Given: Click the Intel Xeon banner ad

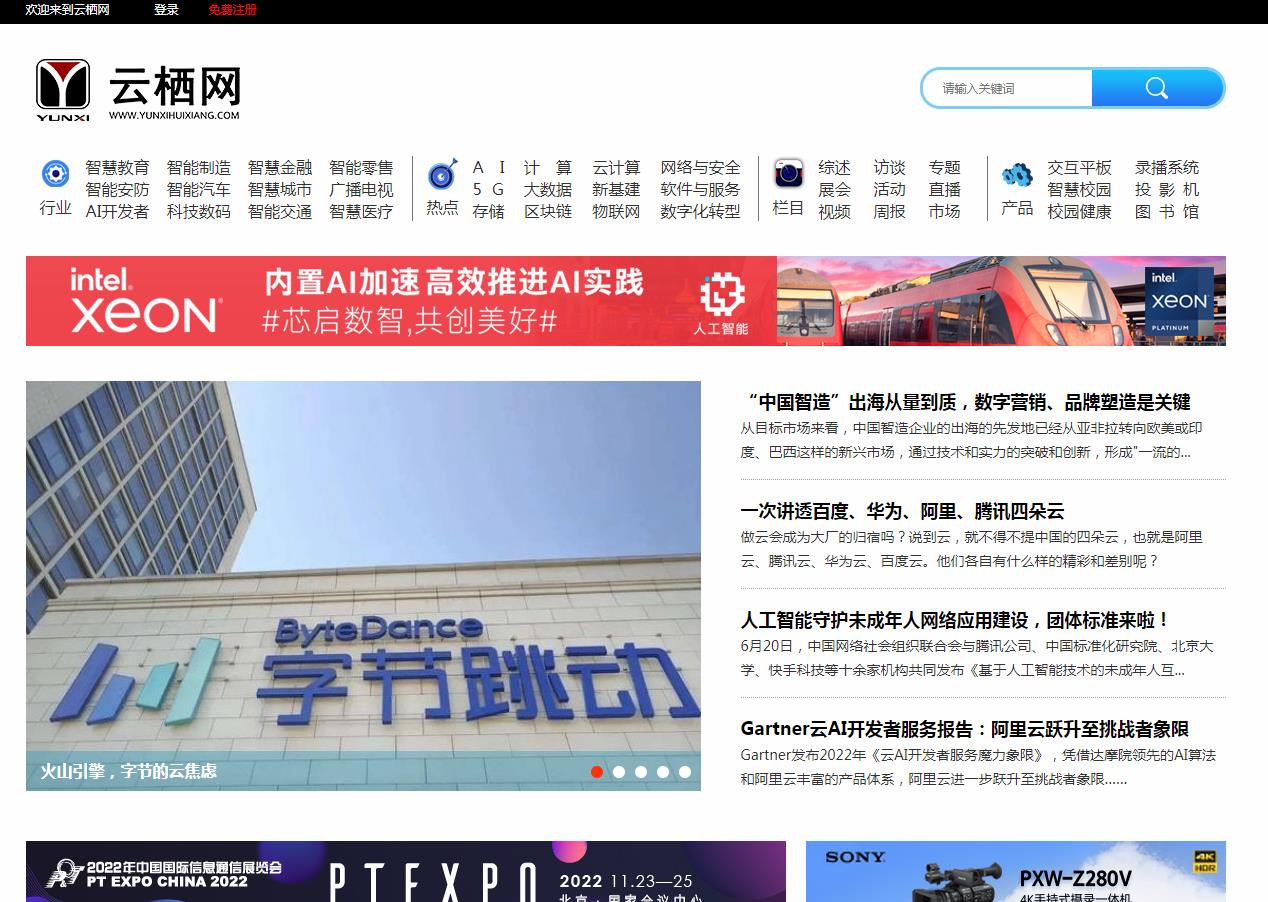Looking at the screenshot, I should [626, 301].
